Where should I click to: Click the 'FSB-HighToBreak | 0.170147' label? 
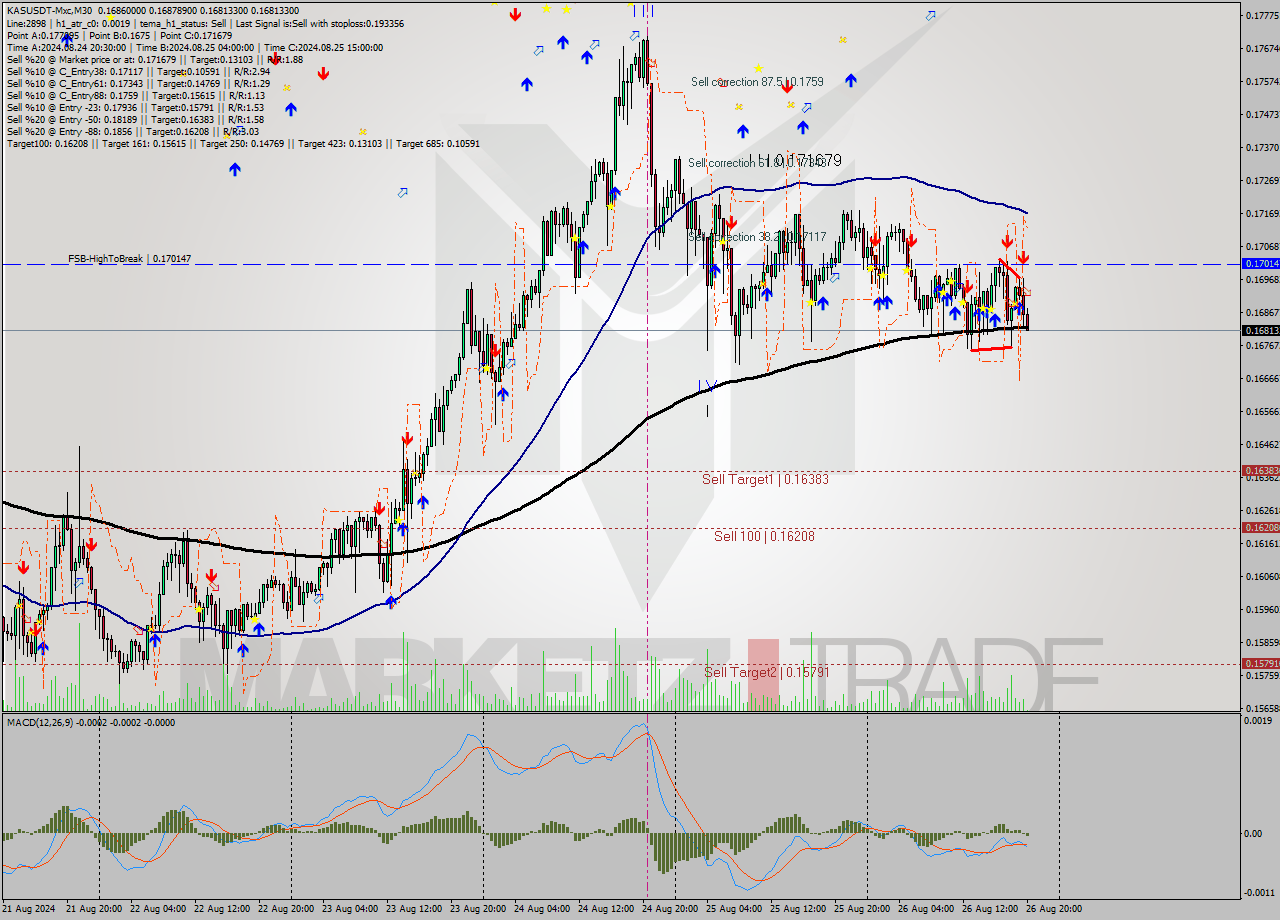point(129,258)
